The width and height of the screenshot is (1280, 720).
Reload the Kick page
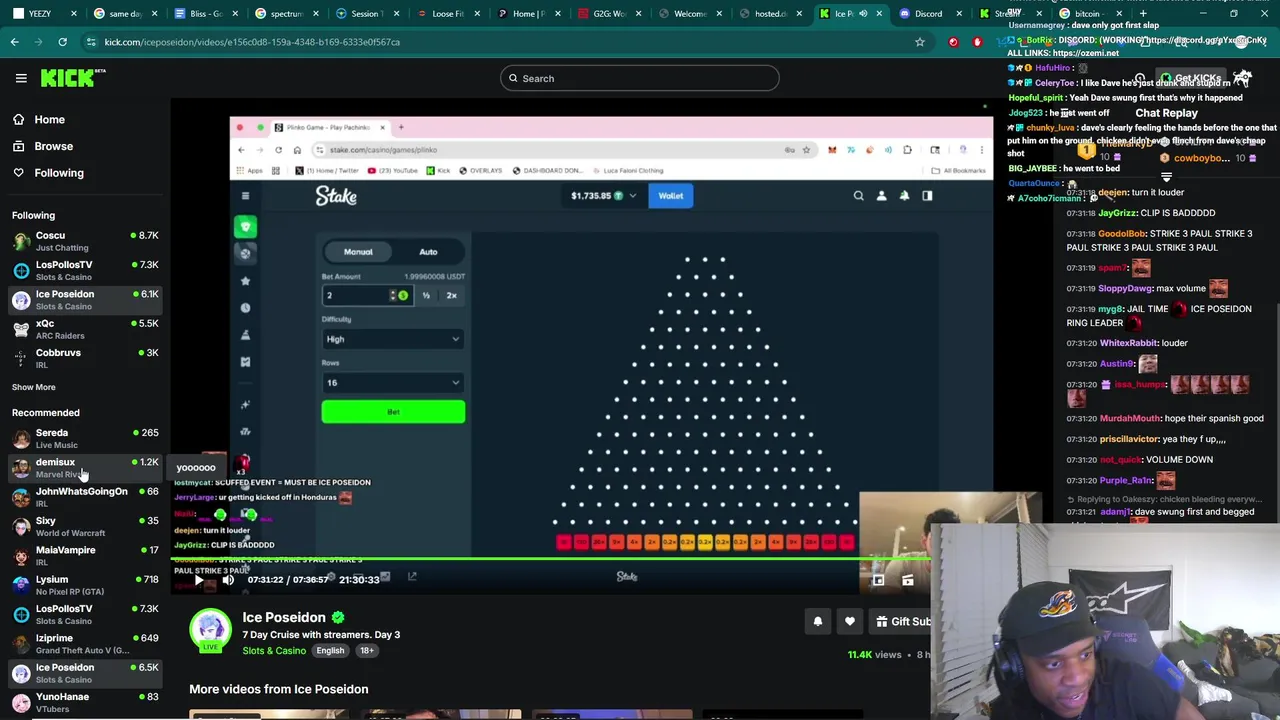coord(62,42)
